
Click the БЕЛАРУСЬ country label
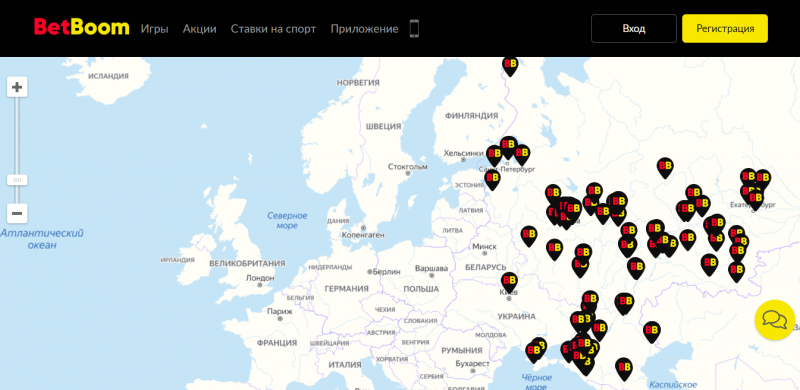pyautogui.click(x=486, y=267)
